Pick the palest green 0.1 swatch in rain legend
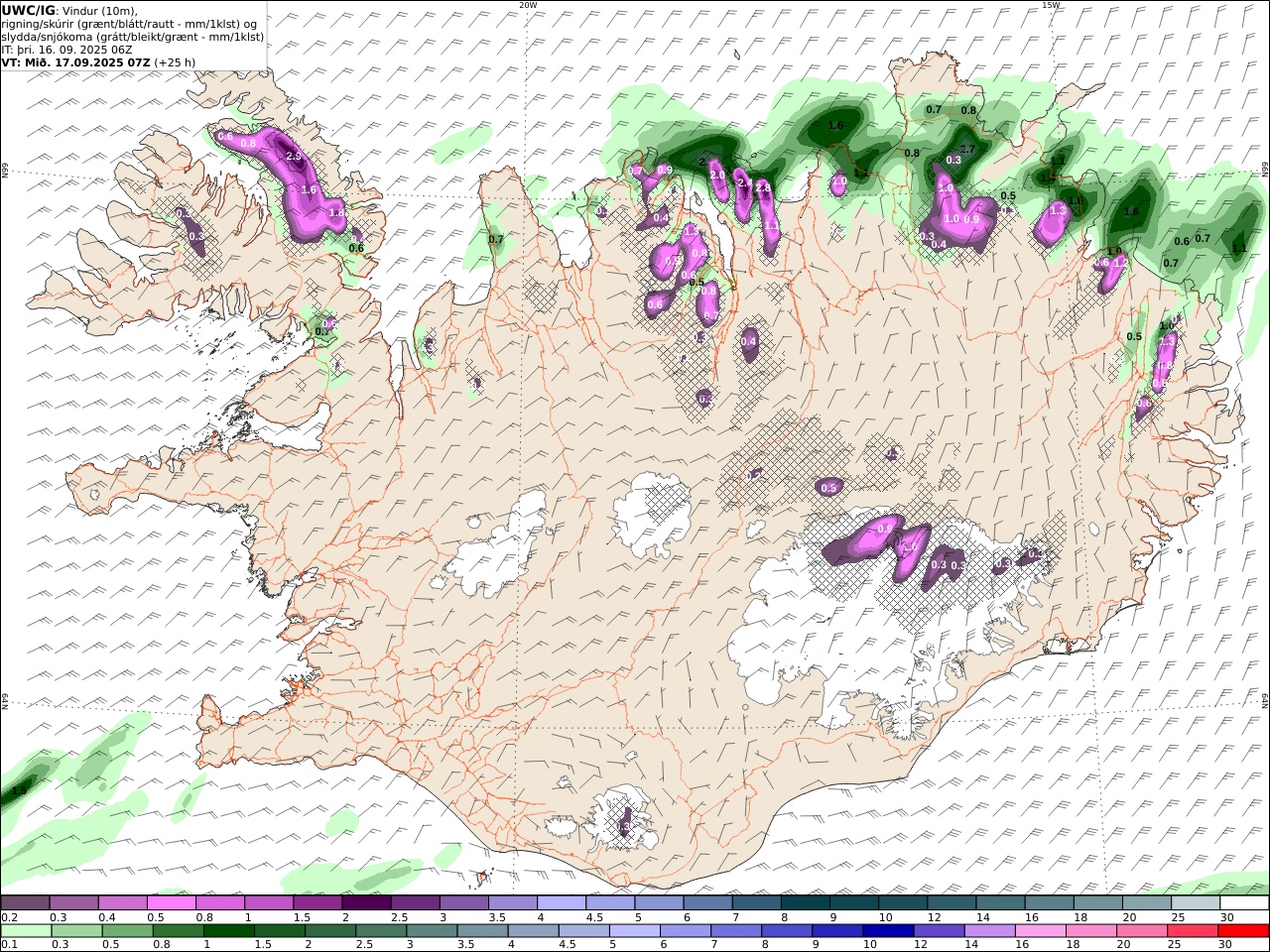The width and height of the screenshot is (1270, 952). click(x=26, y=931)
